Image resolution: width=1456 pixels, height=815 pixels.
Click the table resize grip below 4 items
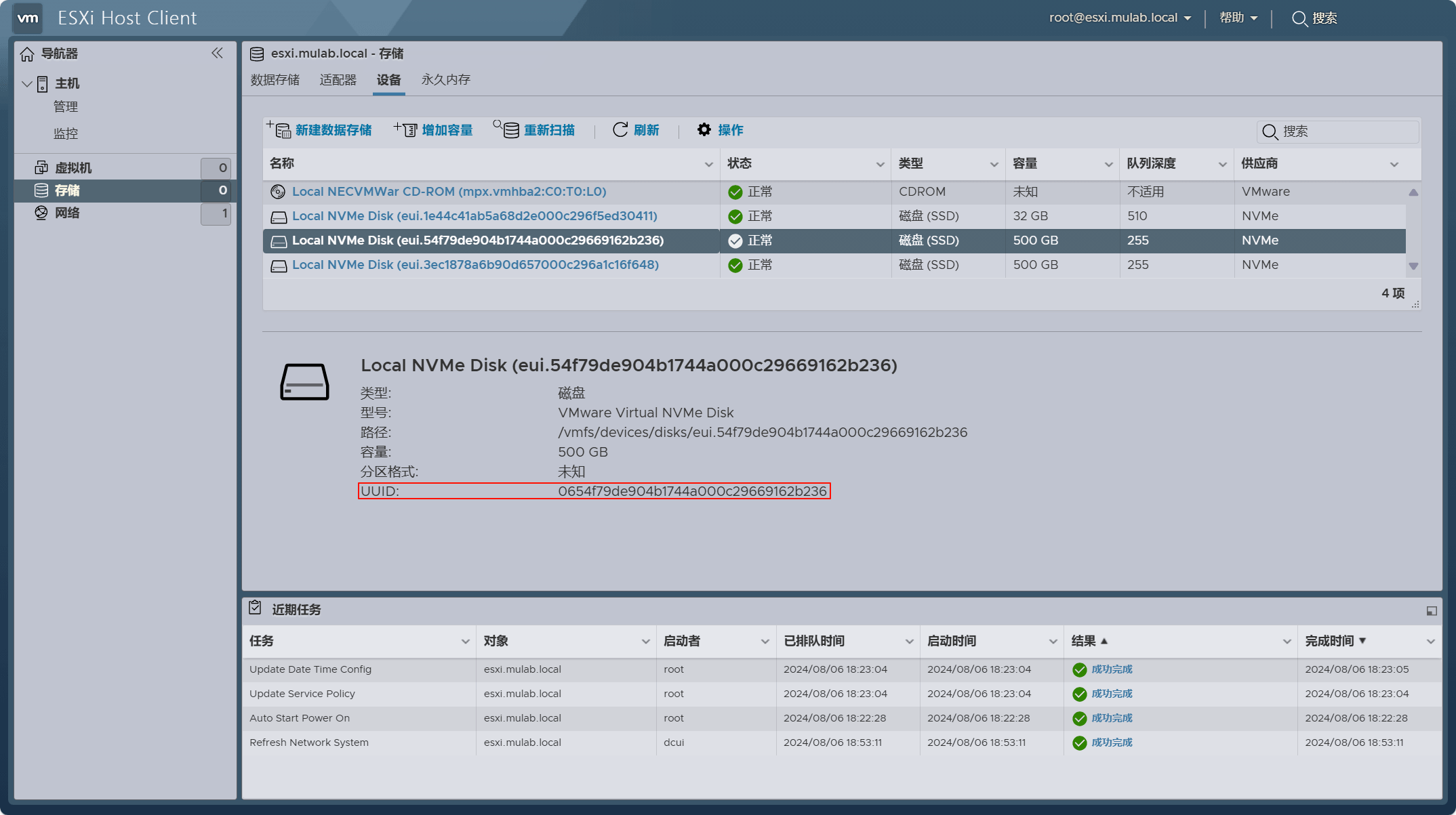[x=1415, y=305]
